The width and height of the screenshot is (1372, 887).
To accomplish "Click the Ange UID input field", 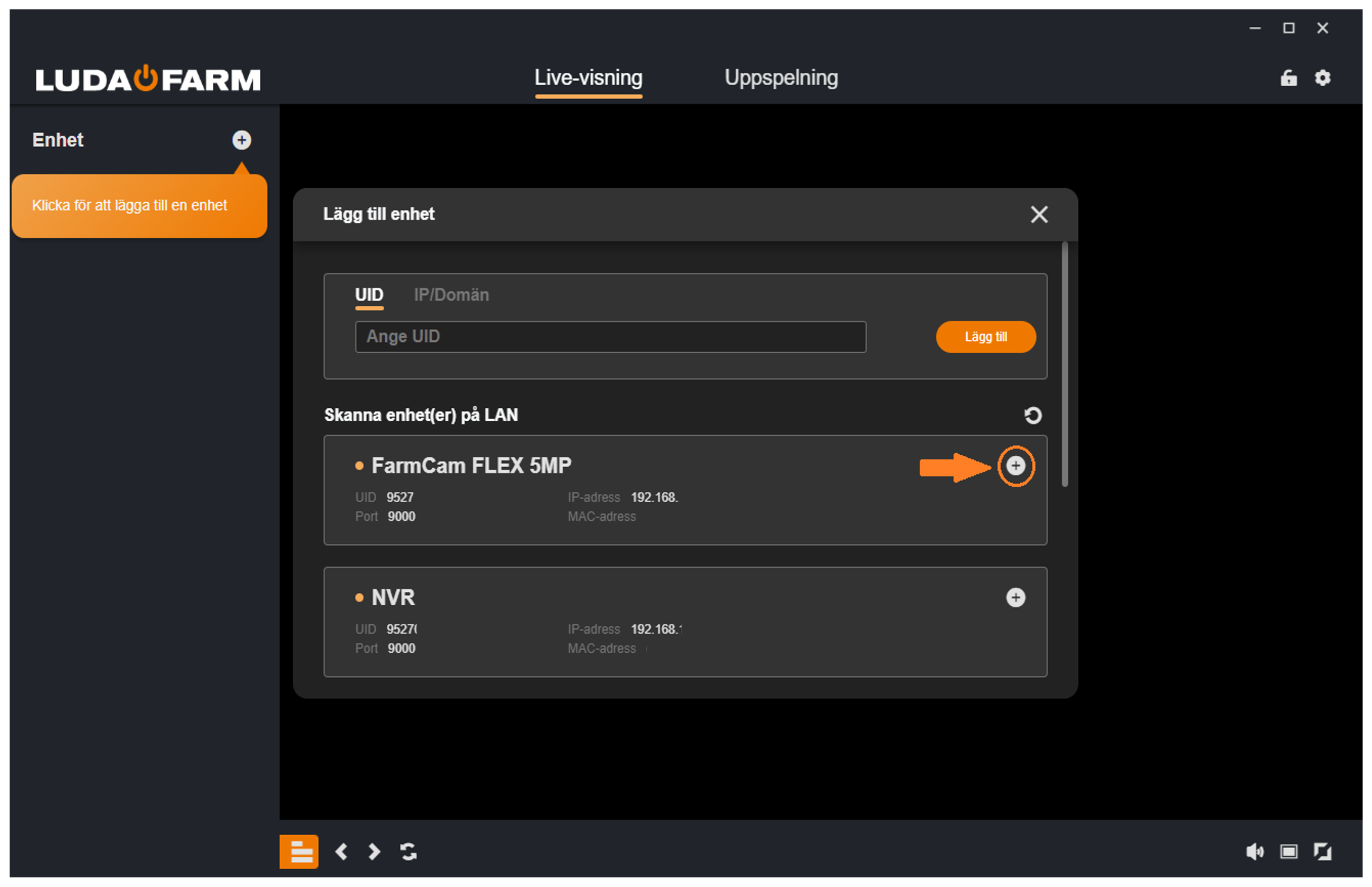I will 611,336.
